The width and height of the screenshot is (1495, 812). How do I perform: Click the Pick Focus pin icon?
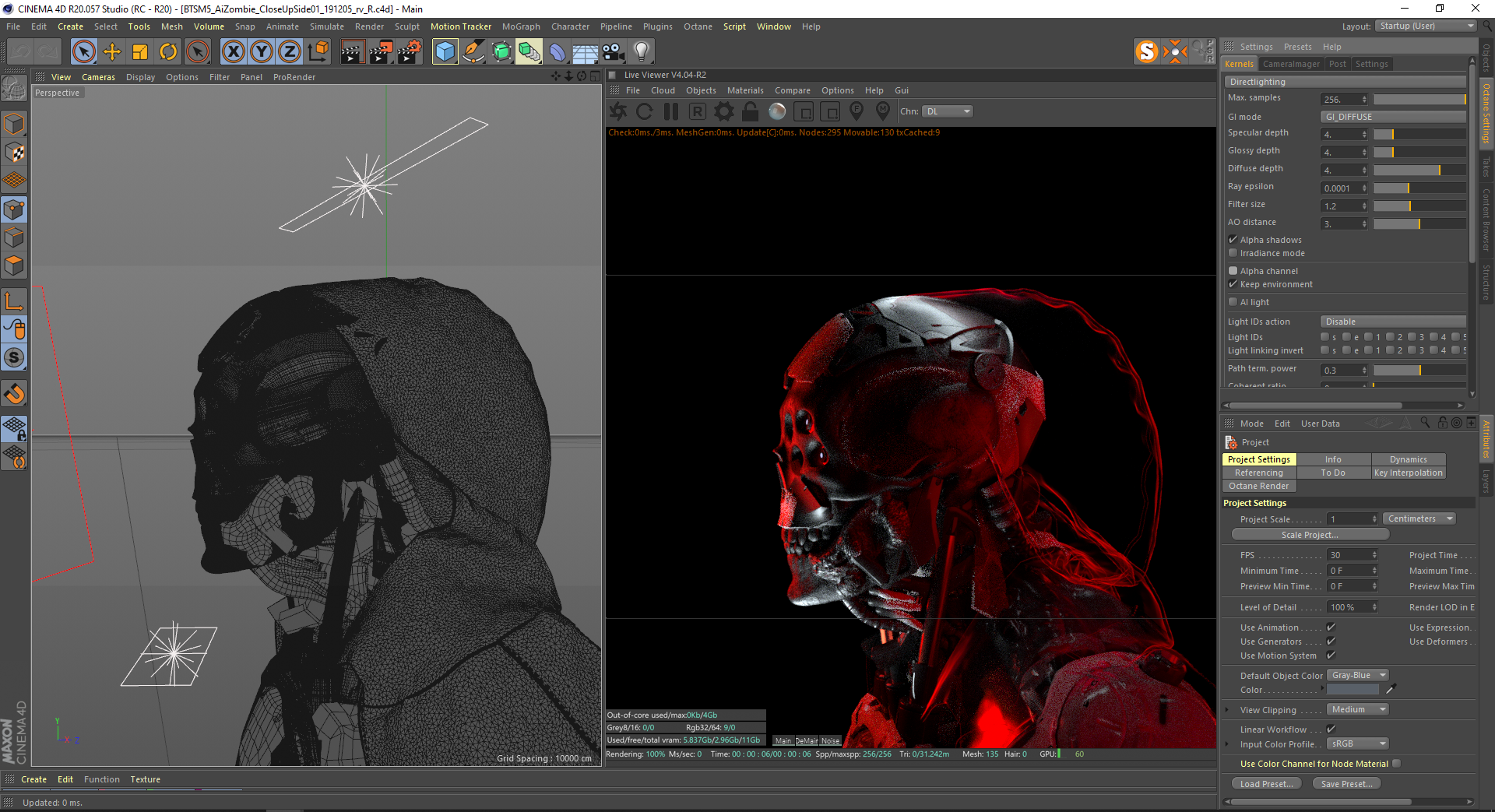point(857,111)
